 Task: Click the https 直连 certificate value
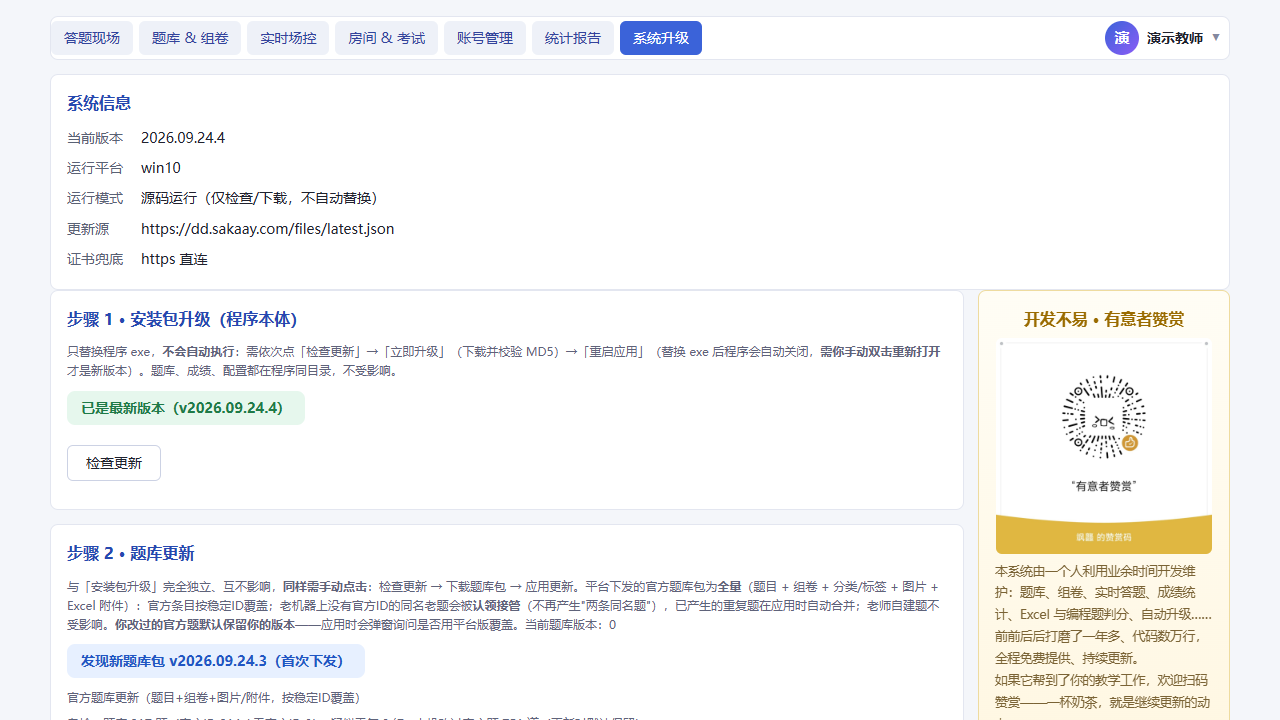[x=174, y=259]
